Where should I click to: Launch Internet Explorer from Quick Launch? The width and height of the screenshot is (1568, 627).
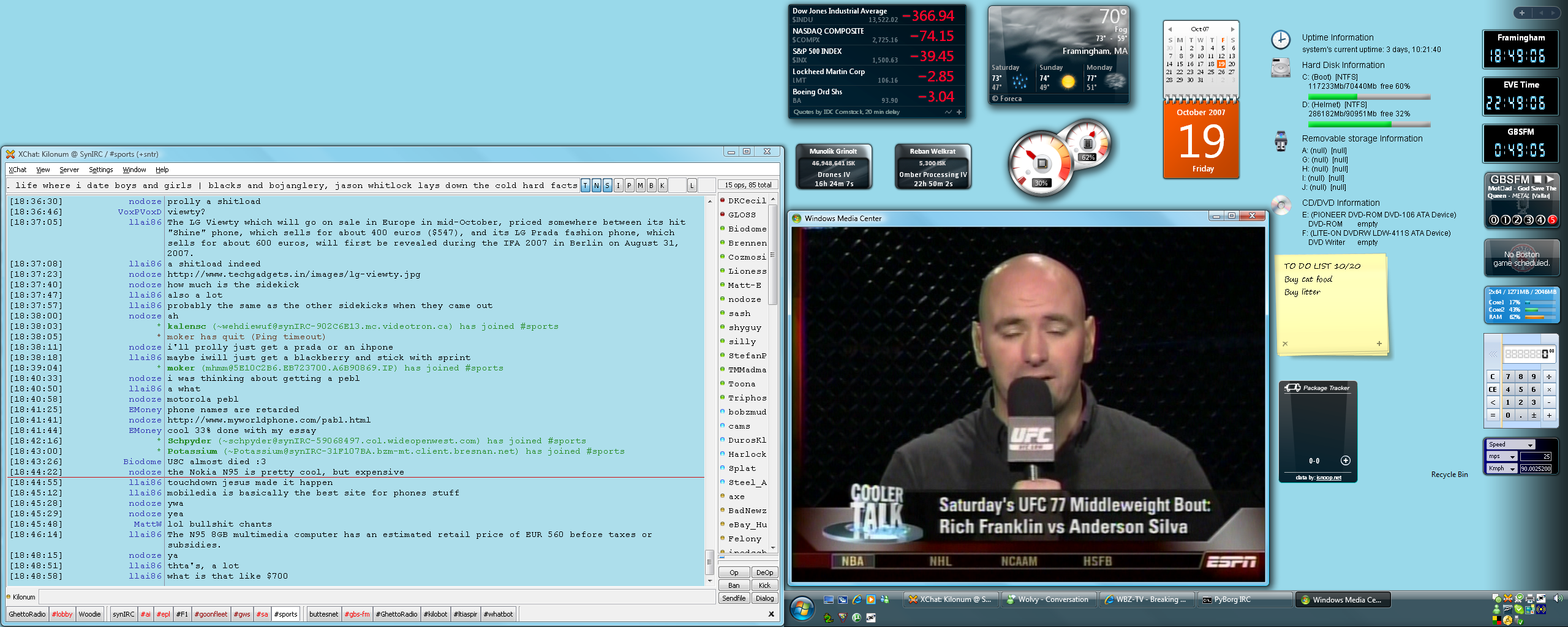(x=856, y=599)
